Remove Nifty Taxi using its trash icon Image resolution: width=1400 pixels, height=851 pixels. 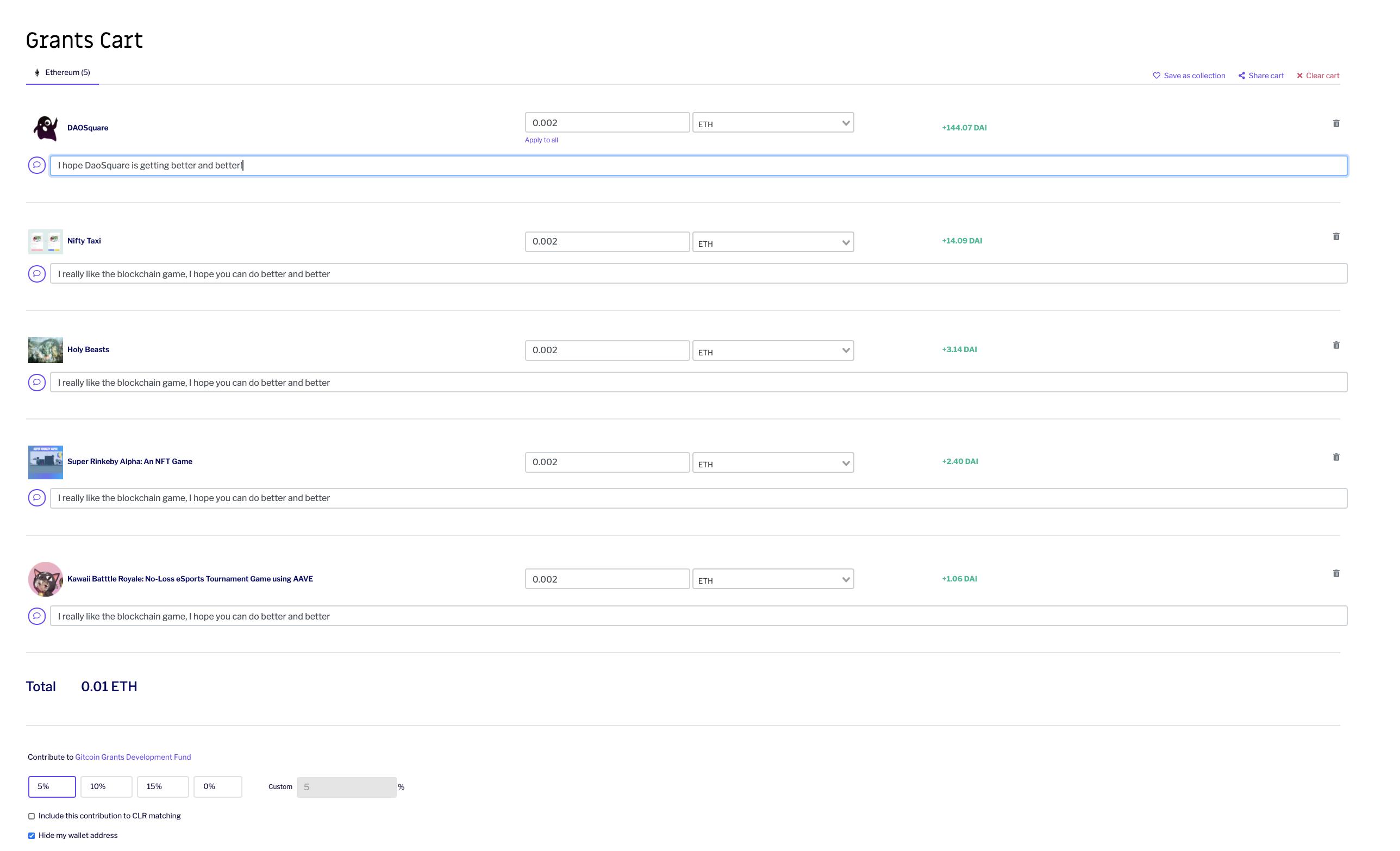(1336, 236)
